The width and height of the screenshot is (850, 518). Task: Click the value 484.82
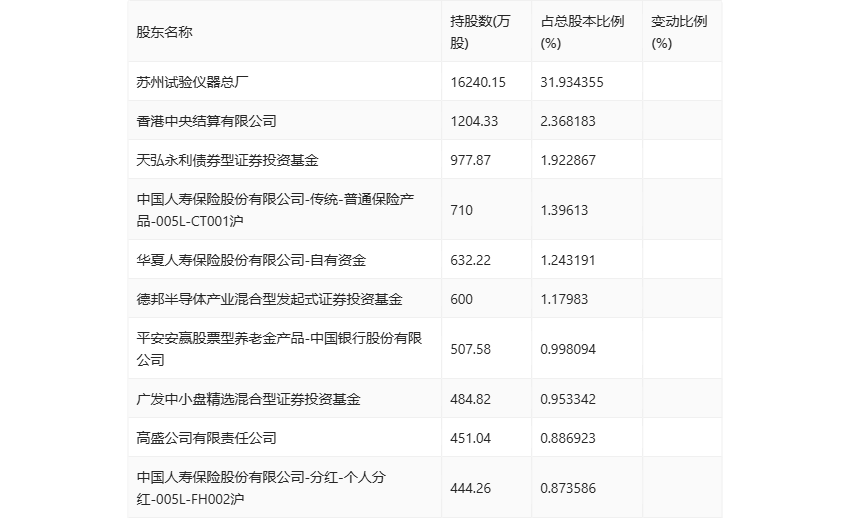(470, 399)
